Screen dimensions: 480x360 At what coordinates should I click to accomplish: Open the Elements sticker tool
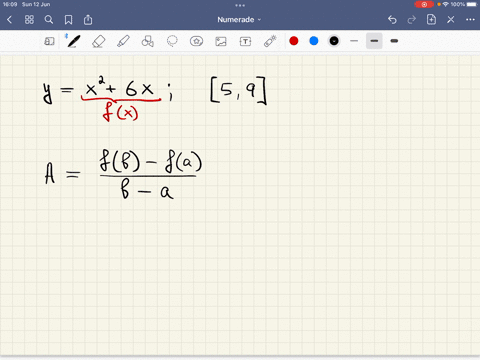(x=196, y=41)
